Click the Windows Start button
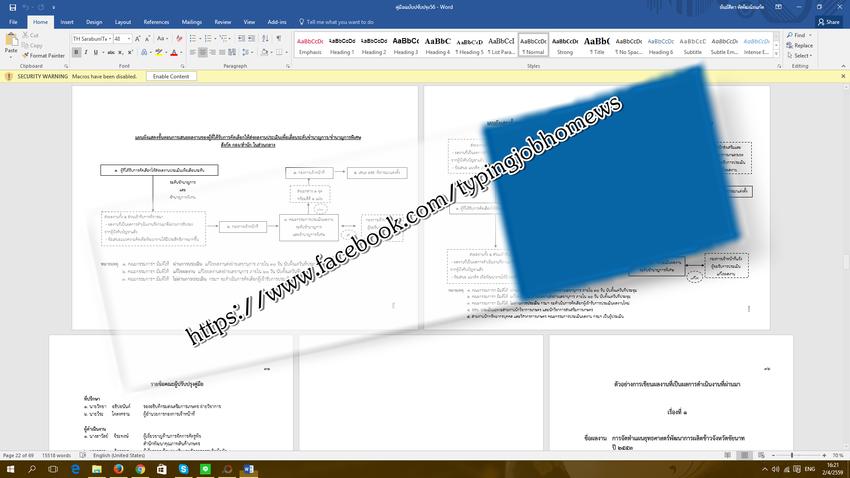850x478 pixels. (10, 469)
